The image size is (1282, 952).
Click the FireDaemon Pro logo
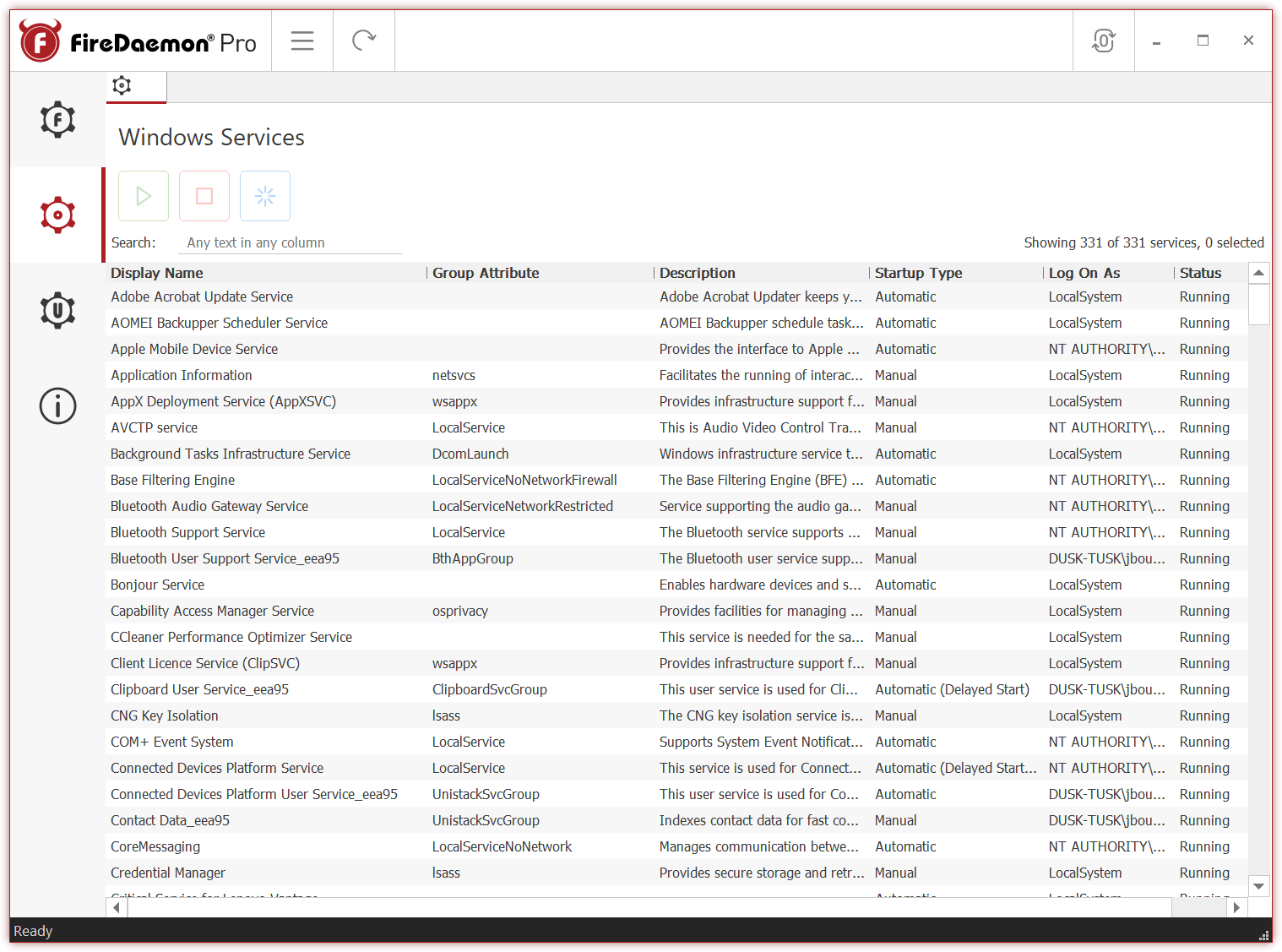click(x=139, y=41)
